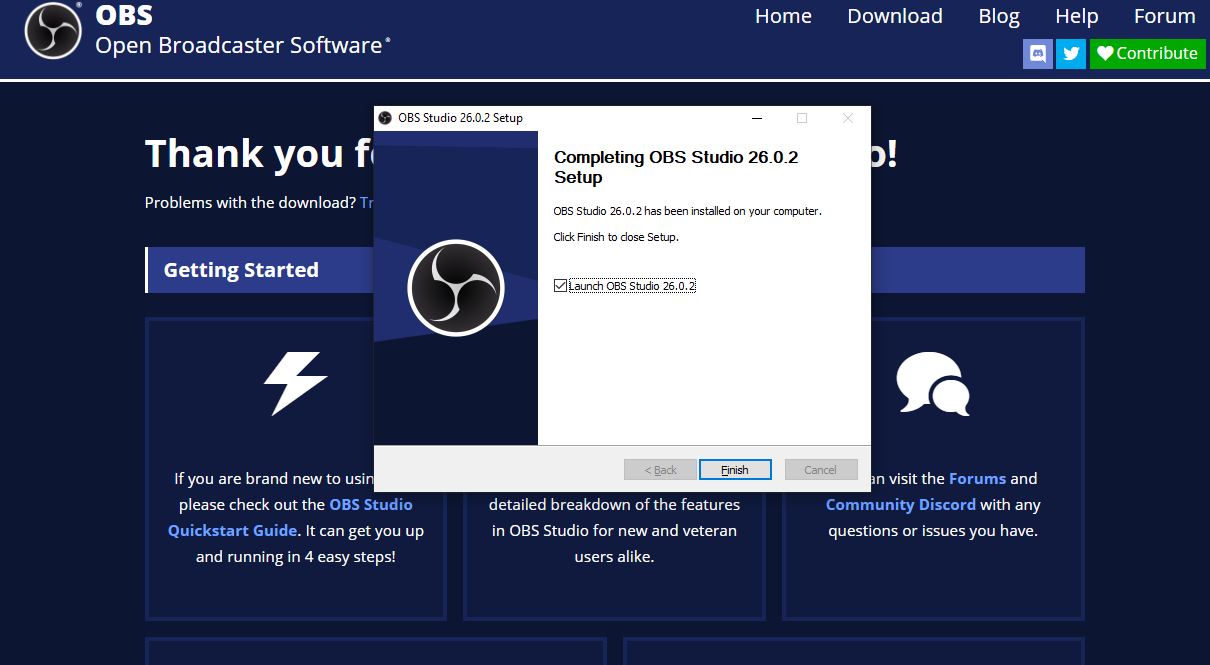1210x665 pixels.
Task: Open the Help menu item
Action: coord(1077,16)
